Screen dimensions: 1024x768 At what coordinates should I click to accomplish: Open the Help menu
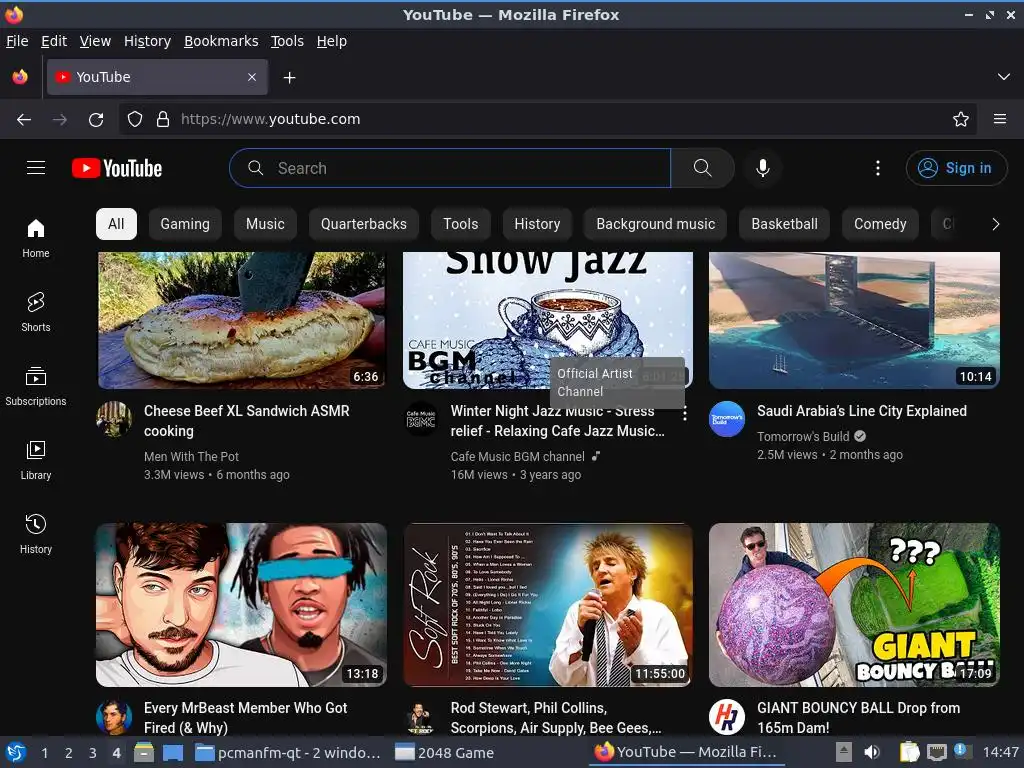pyautogui.click(x=332, y=41)
